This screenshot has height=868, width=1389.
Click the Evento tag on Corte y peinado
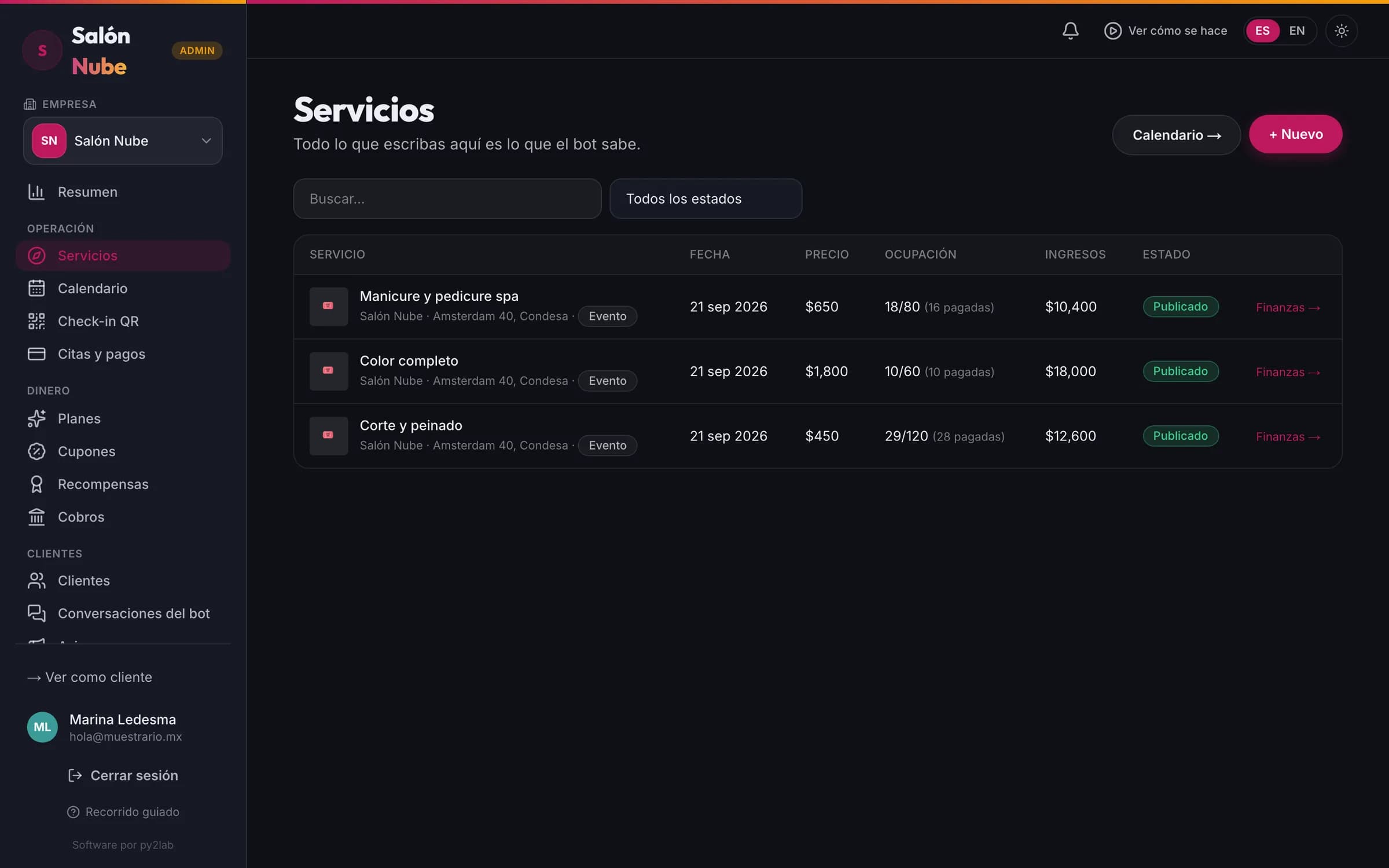[x=607, y=446]
